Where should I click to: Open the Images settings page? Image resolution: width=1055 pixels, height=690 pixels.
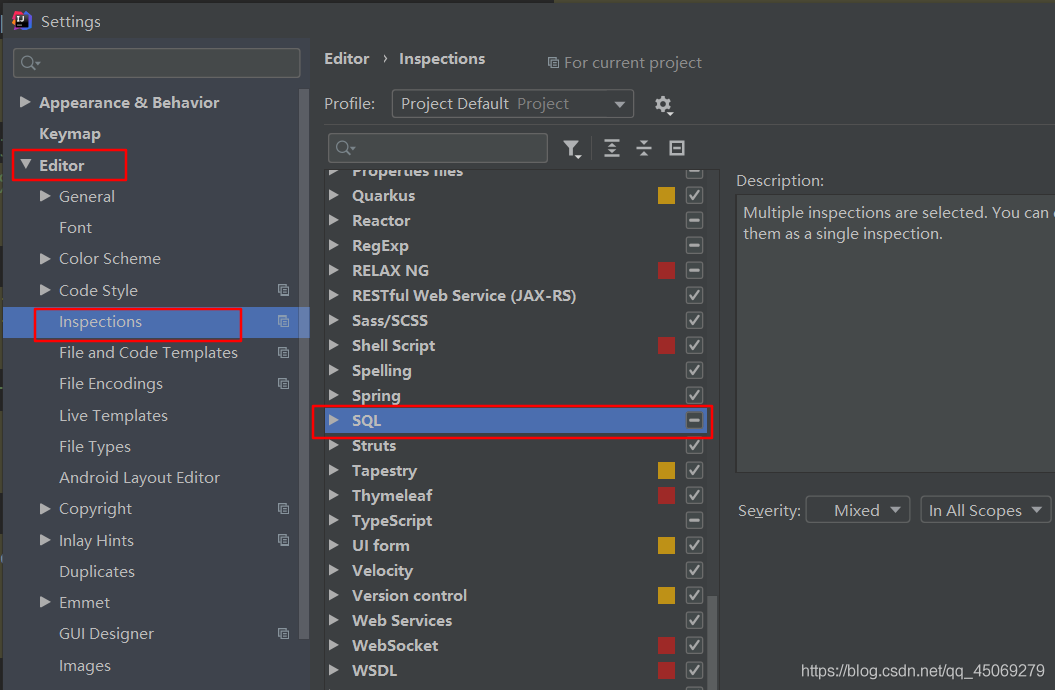point(85,665)
